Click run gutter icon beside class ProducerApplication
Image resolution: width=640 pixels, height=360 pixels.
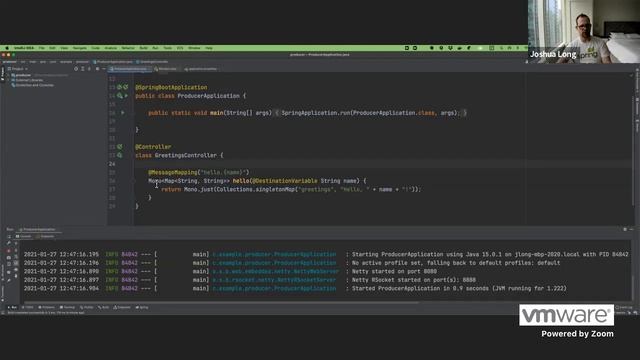pos(126,96)
